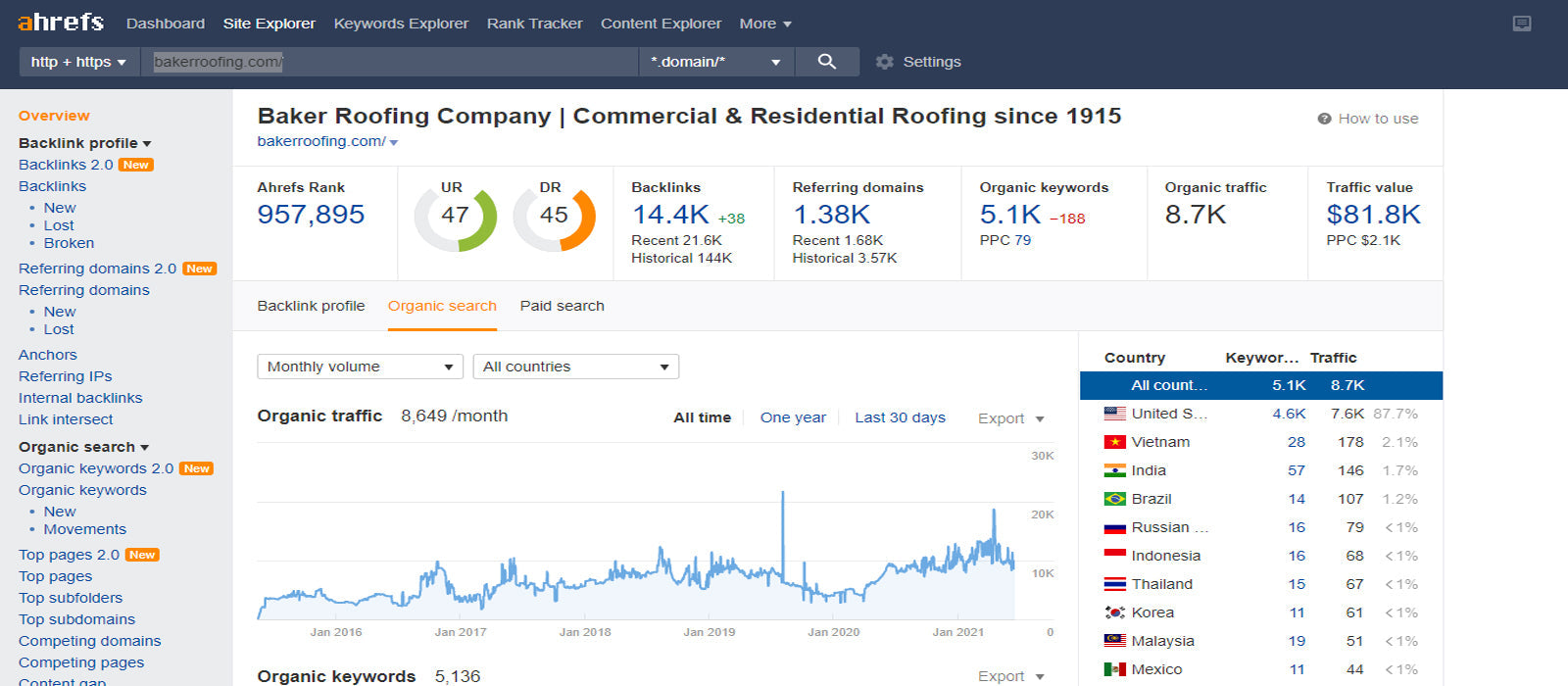This screenshot has height=686, width=1568.
Task: Click the UR 47 gauge
Action: point(455,218)
